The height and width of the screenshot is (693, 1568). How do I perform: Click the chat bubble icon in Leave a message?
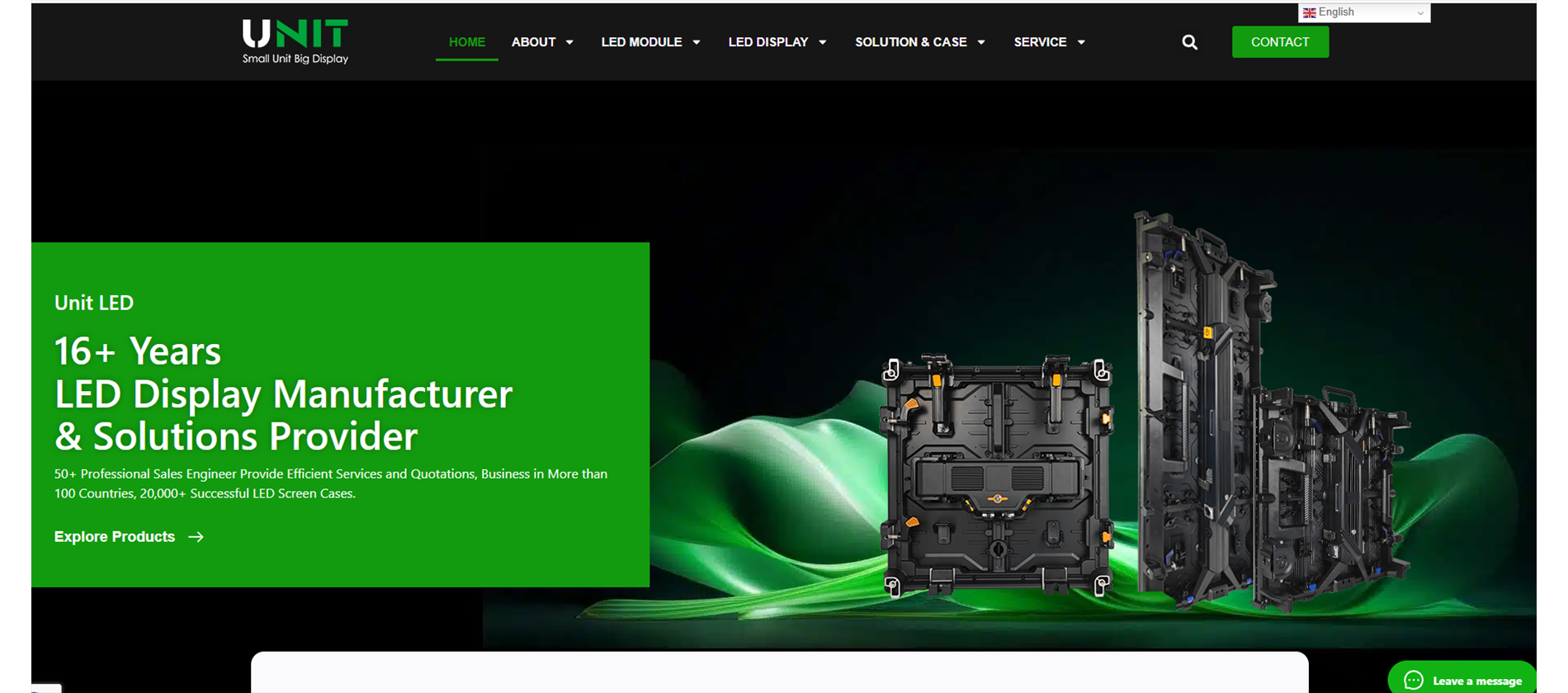1414,681
